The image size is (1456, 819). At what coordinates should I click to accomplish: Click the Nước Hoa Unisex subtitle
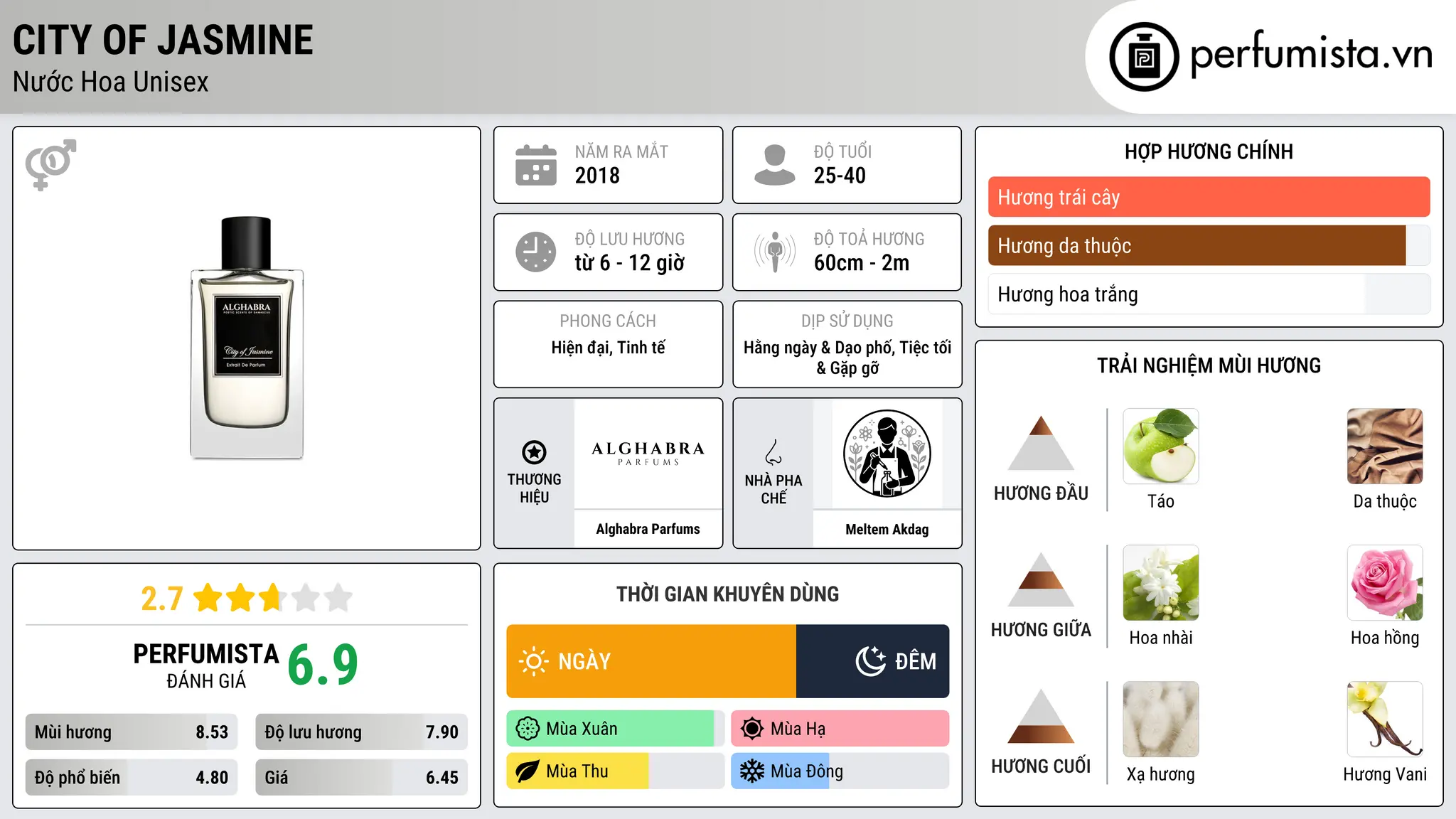[111, 82]
